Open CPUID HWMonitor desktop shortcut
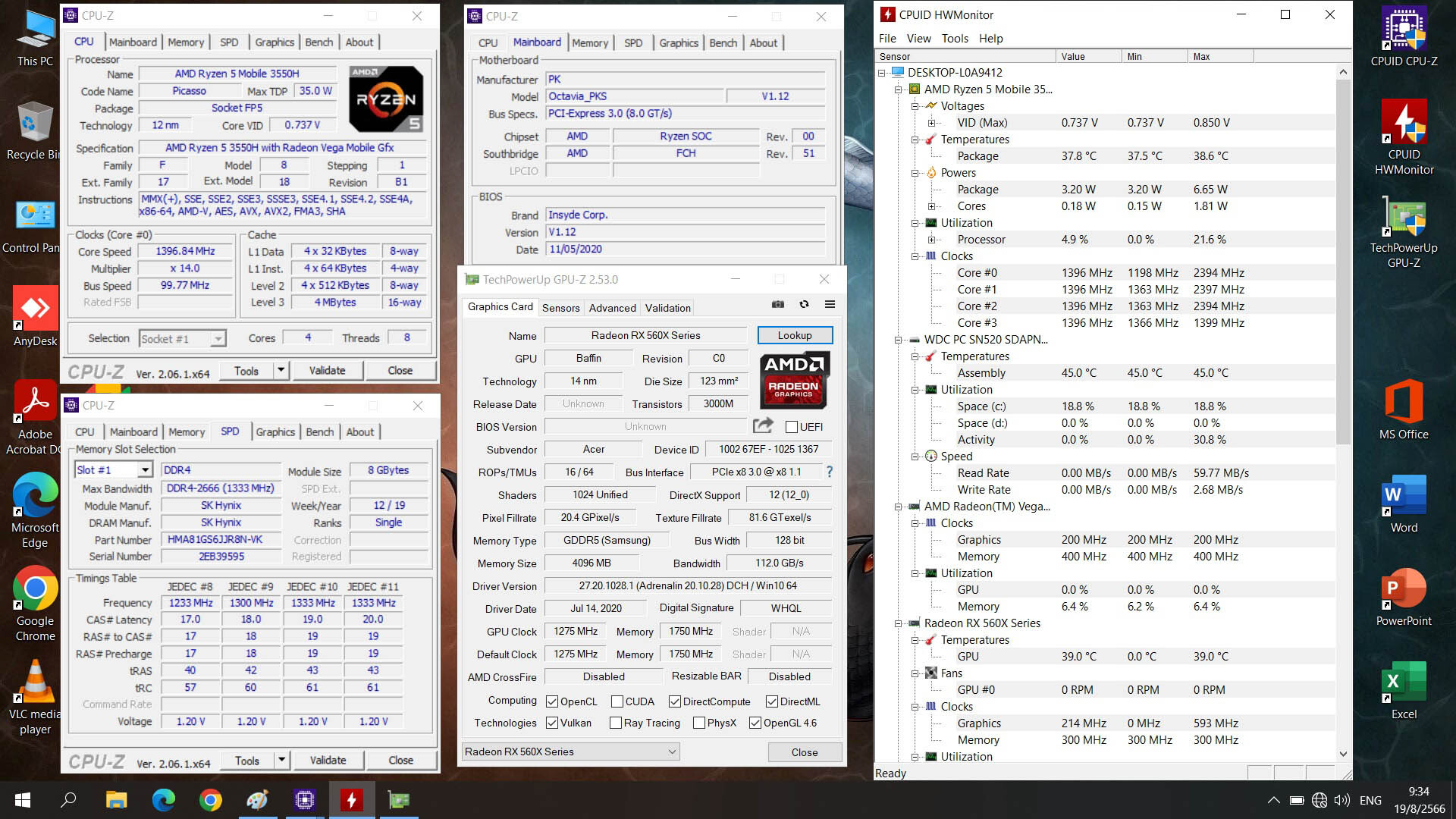Image resolution: width=1456 pixels, height=819 pixels. click(1404, 138)
